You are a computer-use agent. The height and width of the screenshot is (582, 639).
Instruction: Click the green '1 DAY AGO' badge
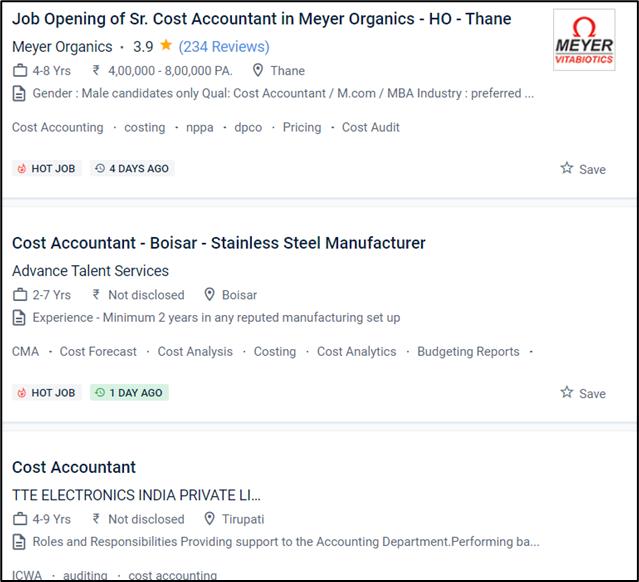point(129,392)
